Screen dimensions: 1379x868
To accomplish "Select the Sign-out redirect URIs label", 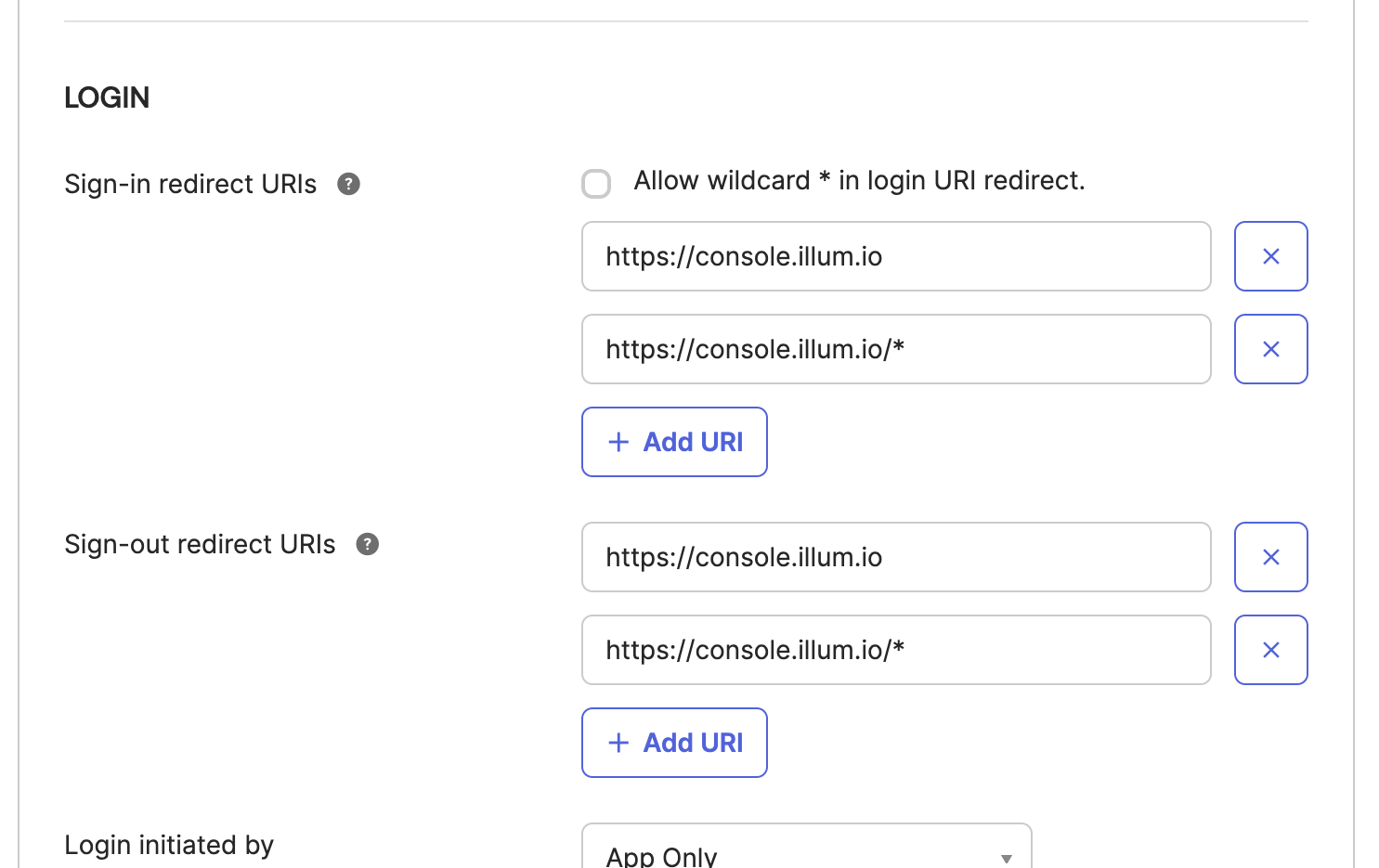I will 200,544.
